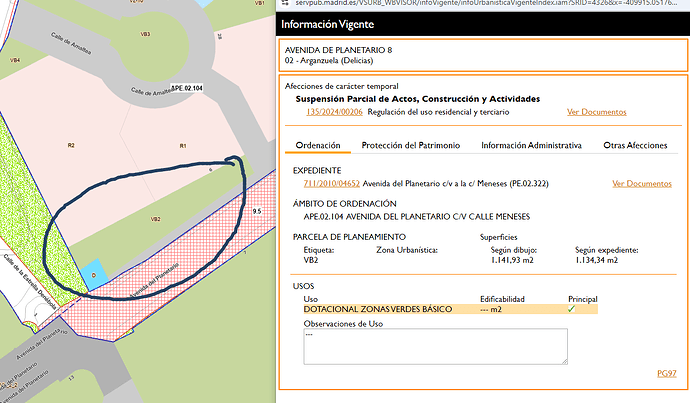This screenshot has width=690, height=403.
Task: Open the Información Administrativa tab
Action: 531,146
